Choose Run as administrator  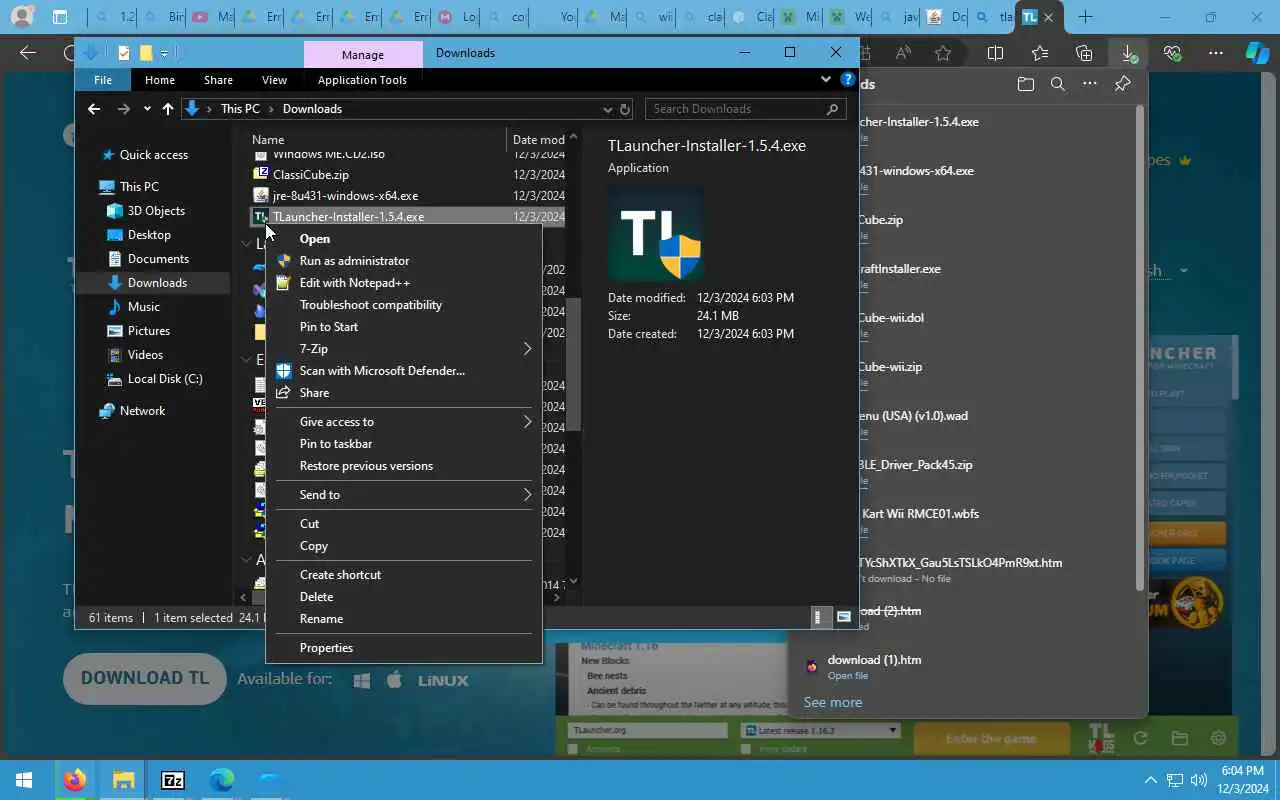404,260
